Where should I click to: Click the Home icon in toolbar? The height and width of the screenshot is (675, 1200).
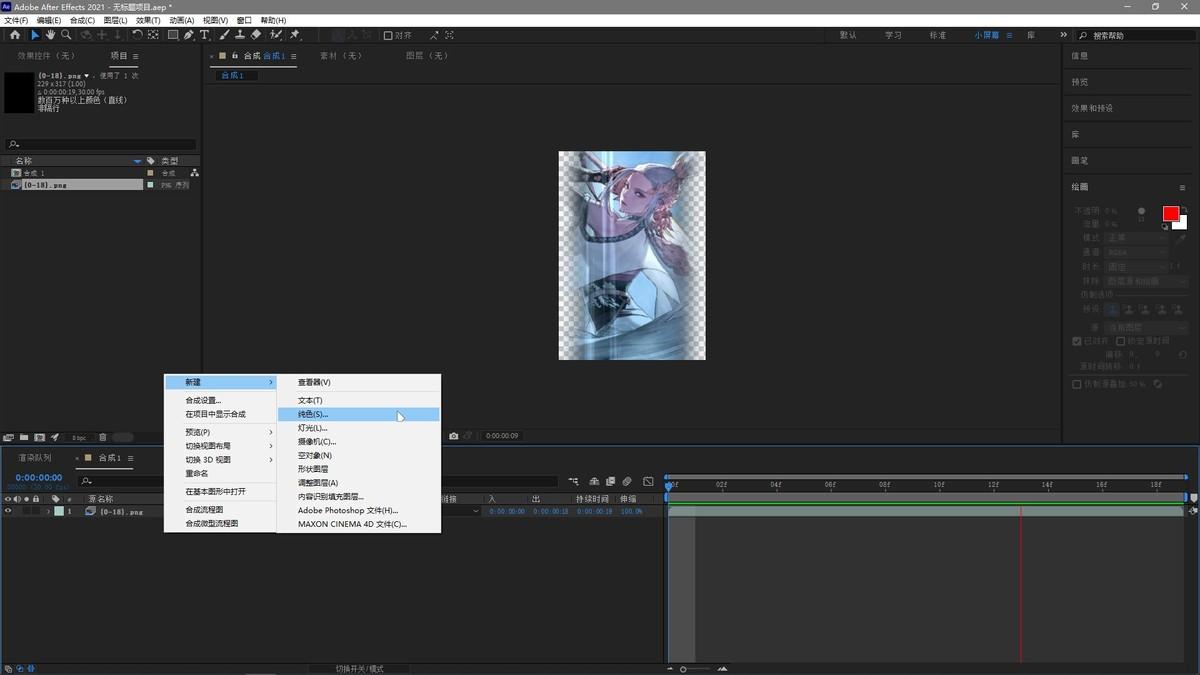14,35
